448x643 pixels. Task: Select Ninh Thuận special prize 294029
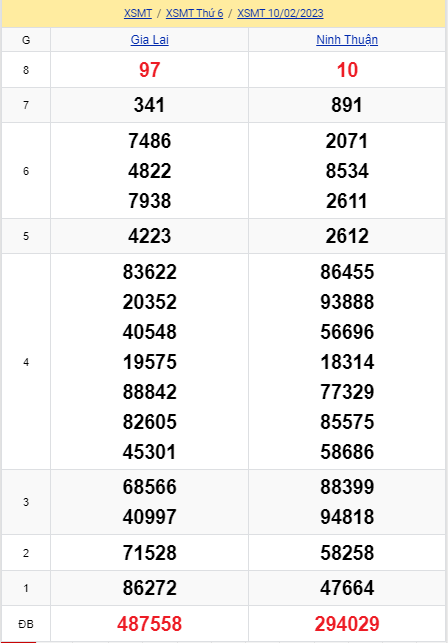(x=347, y=624)
